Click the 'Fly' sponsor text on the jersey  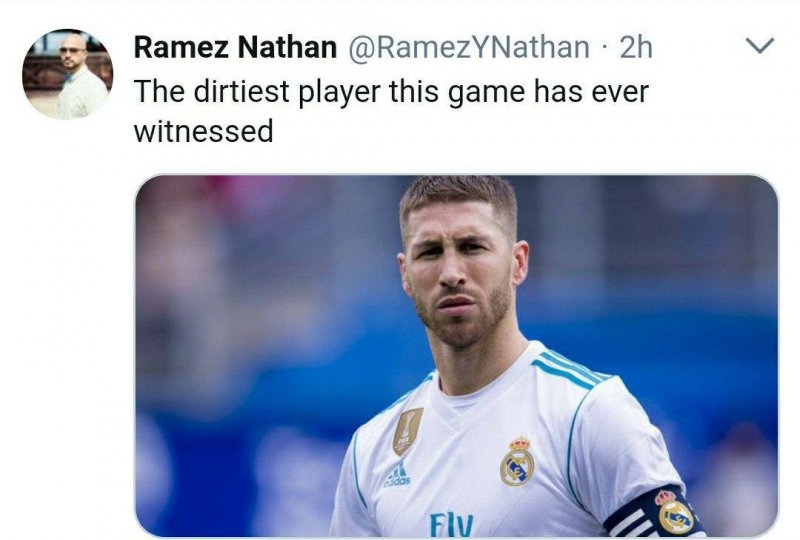pyautogui.click(x=452, y=524)
